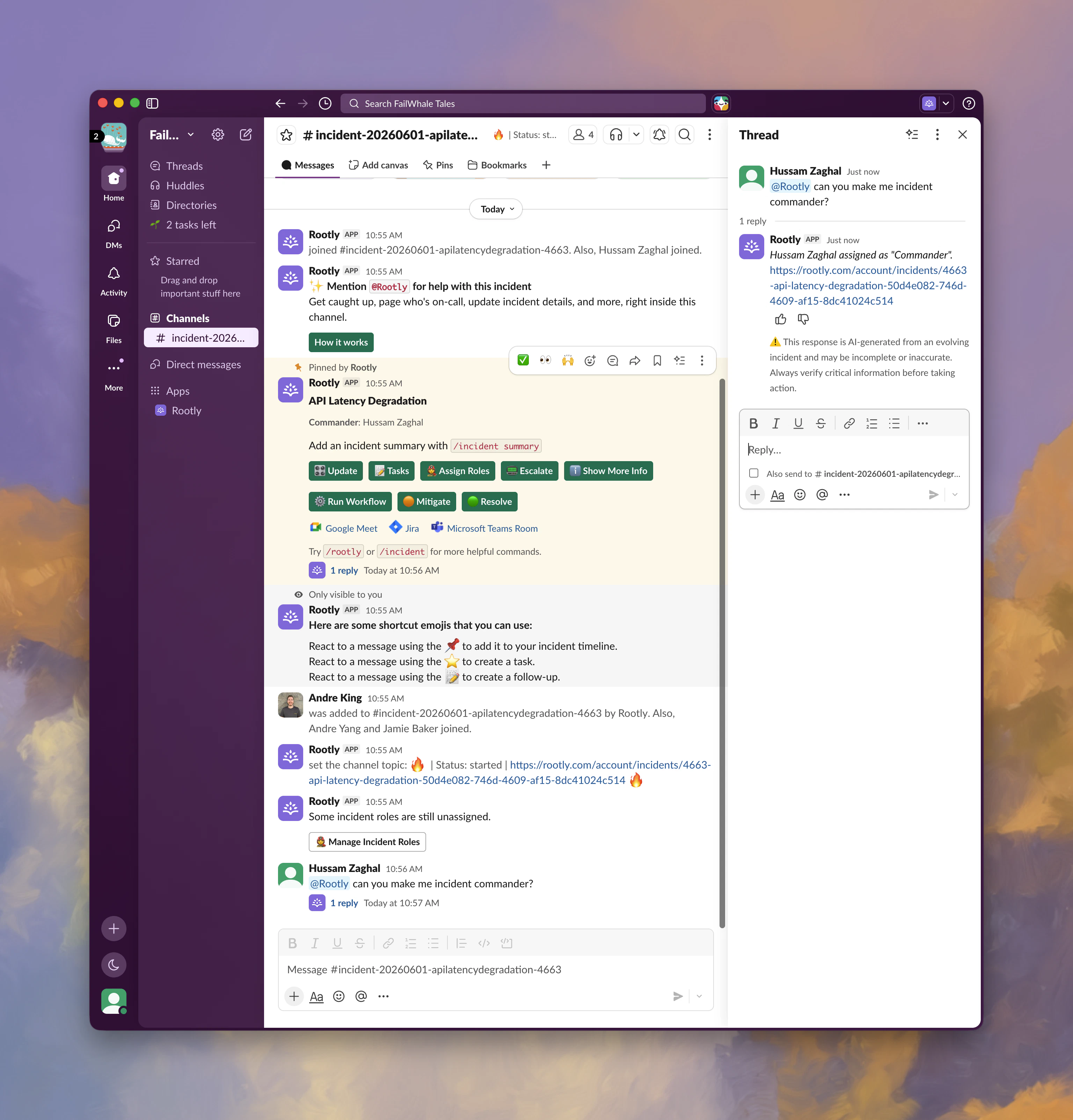Open channel composer send options arrow

[699, 997]
